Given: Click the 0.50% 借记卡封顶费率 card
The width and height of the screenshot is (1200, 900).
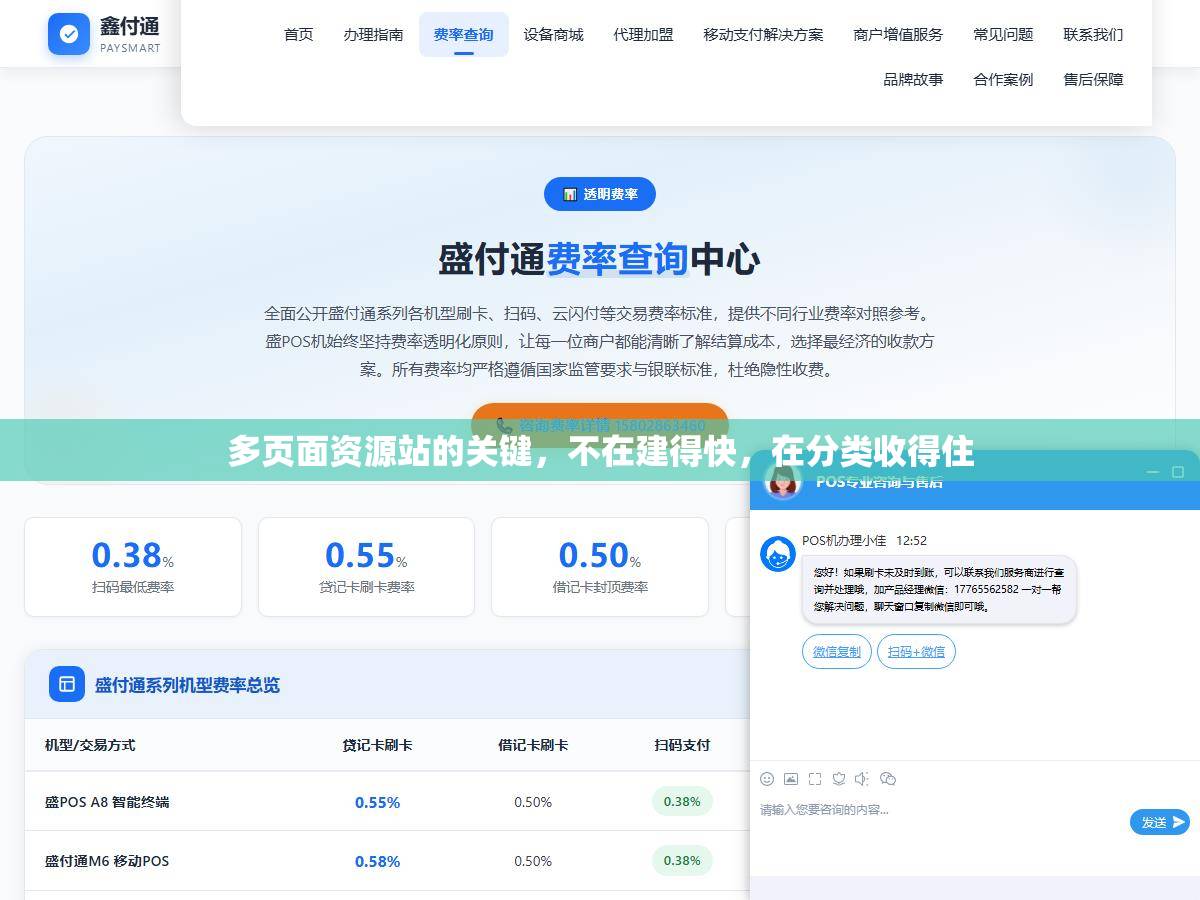Looking at the screenshot, I should pyautogui.click(x=600, y=567).
